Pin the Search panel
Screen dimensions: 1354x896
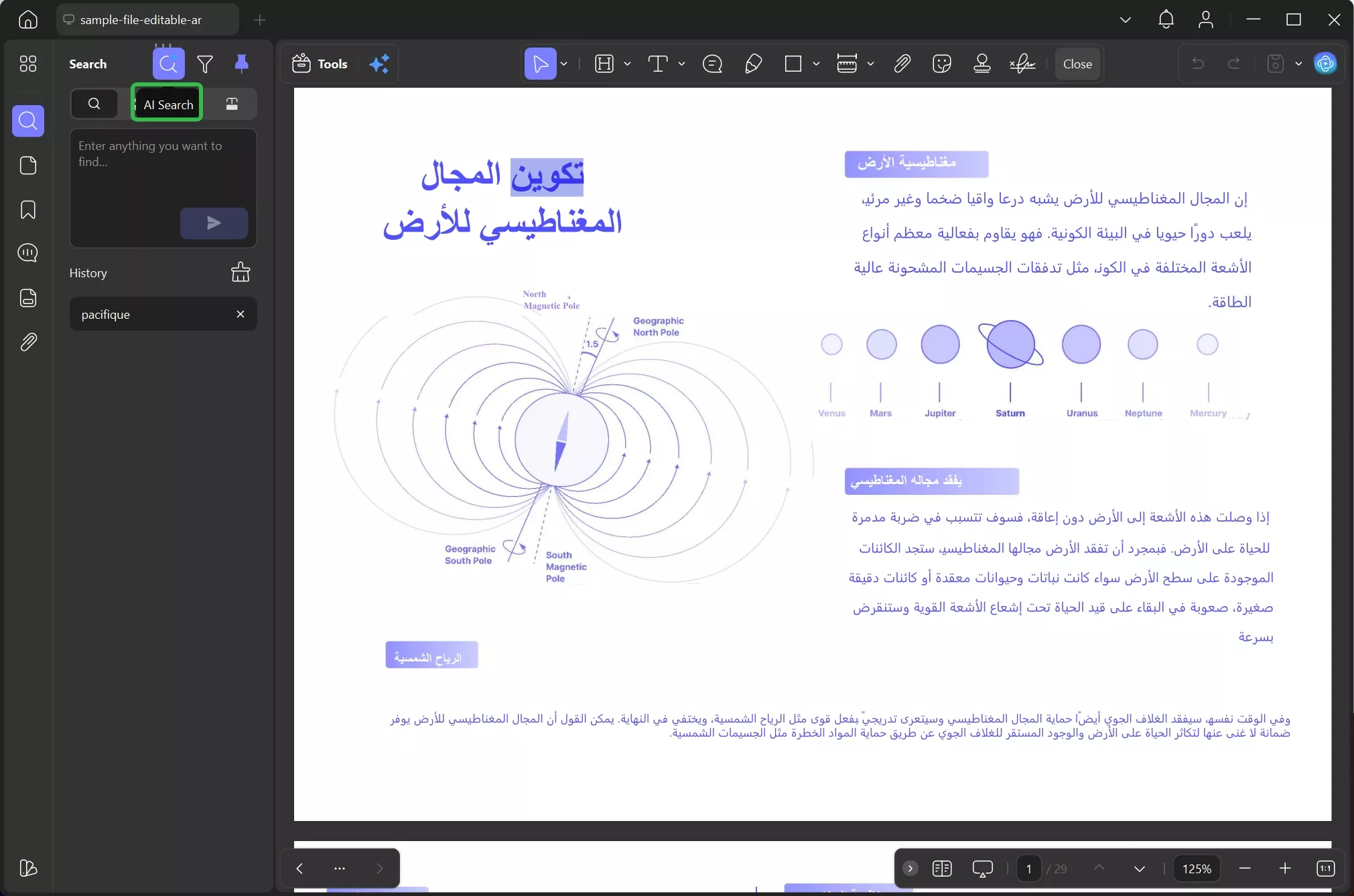[x=241, y=63]
